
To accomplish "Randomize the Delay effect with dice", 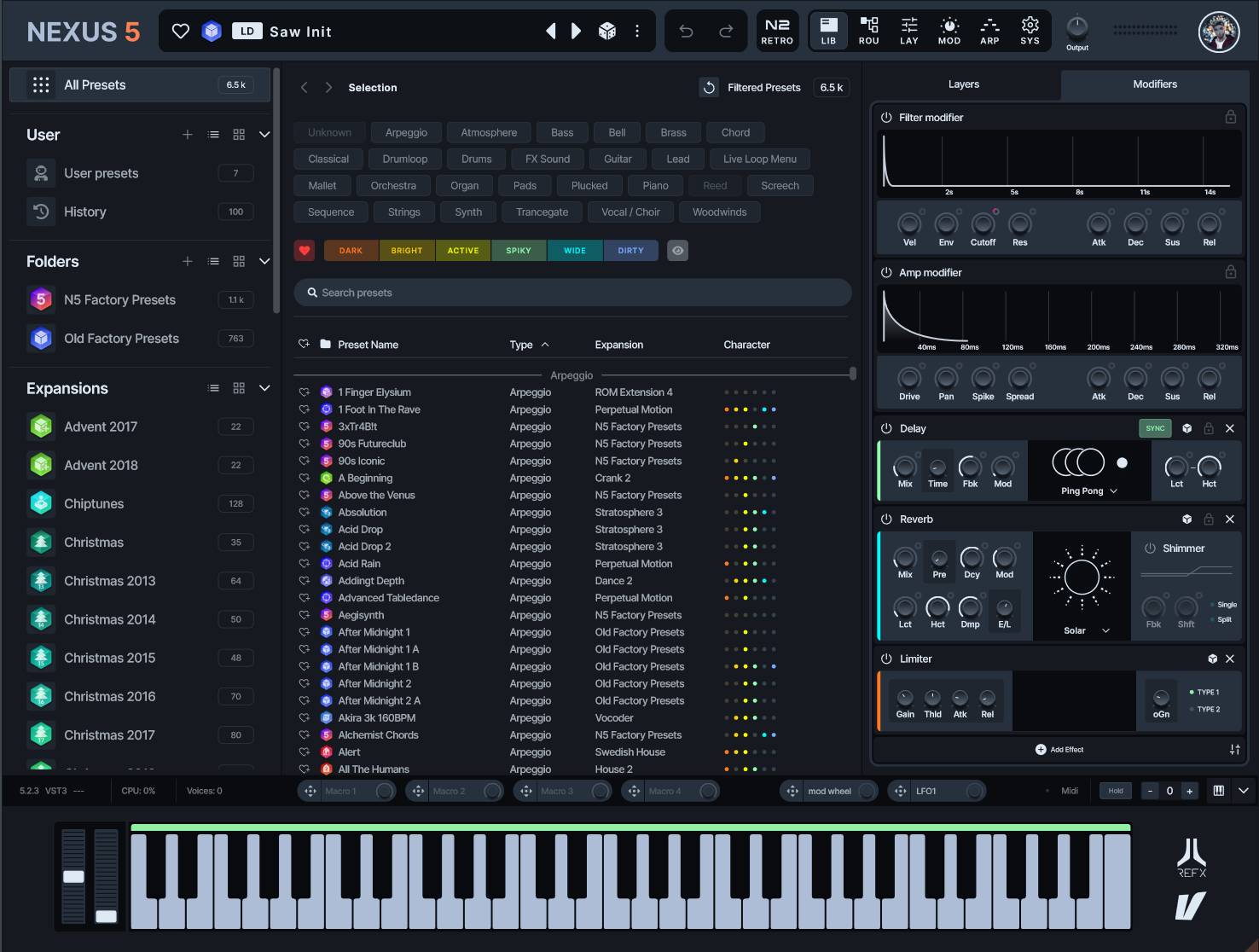I will tap(1186, 428).
